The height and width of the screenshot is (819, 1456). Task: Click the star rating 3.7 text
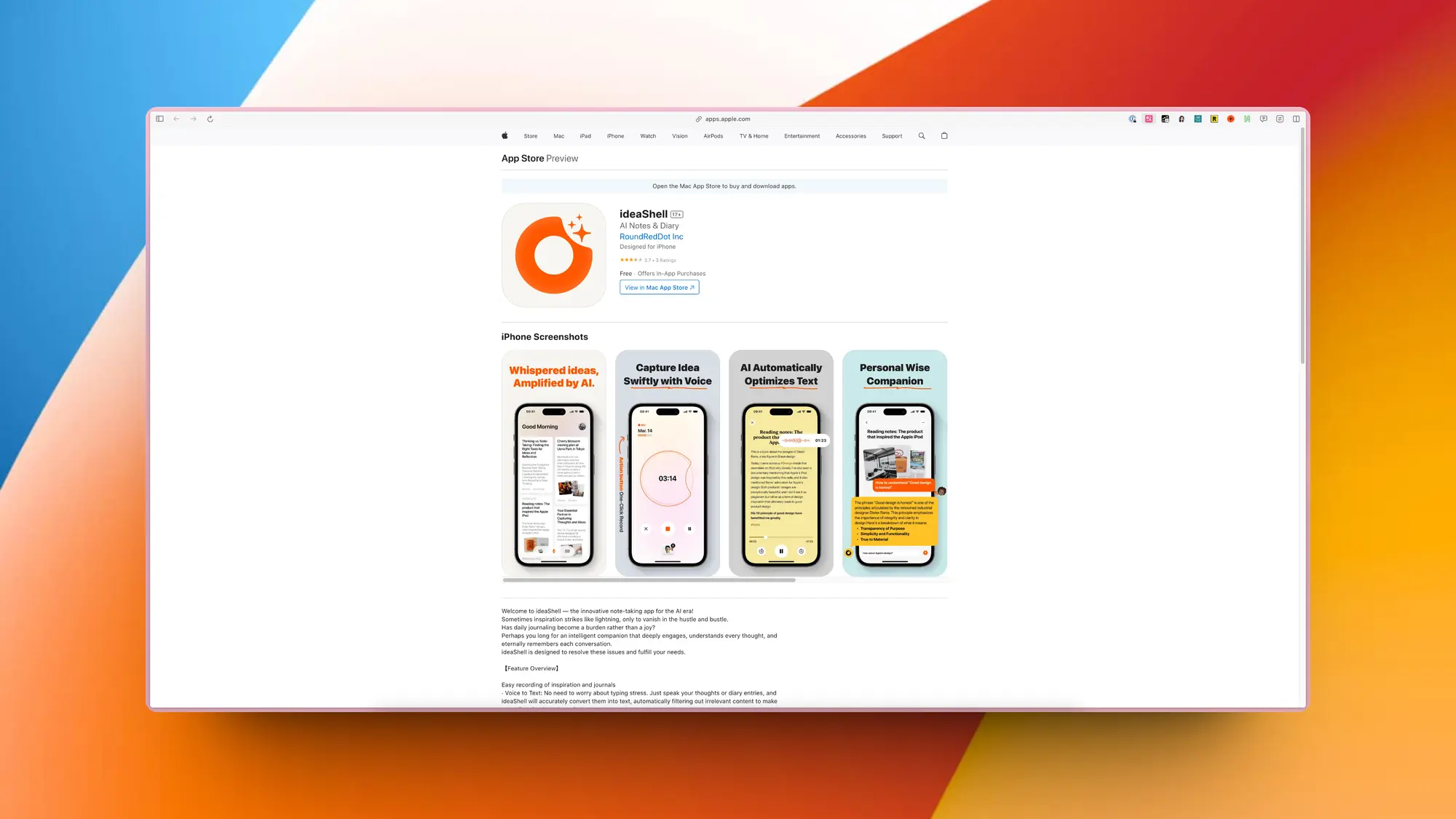click(648, 260)
